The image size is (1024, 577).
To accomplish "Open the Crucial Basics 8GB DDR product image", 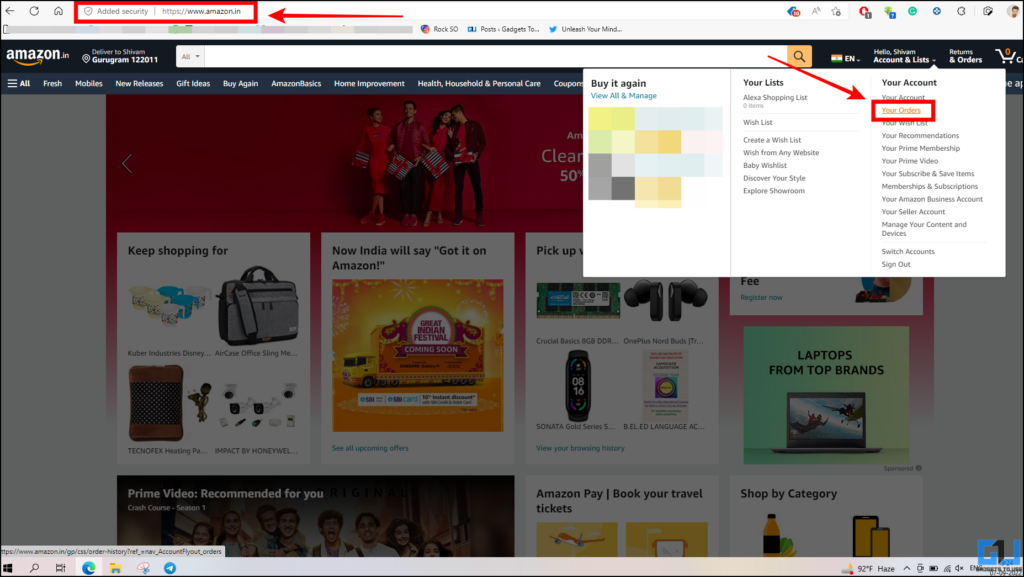I will point(578,300).
